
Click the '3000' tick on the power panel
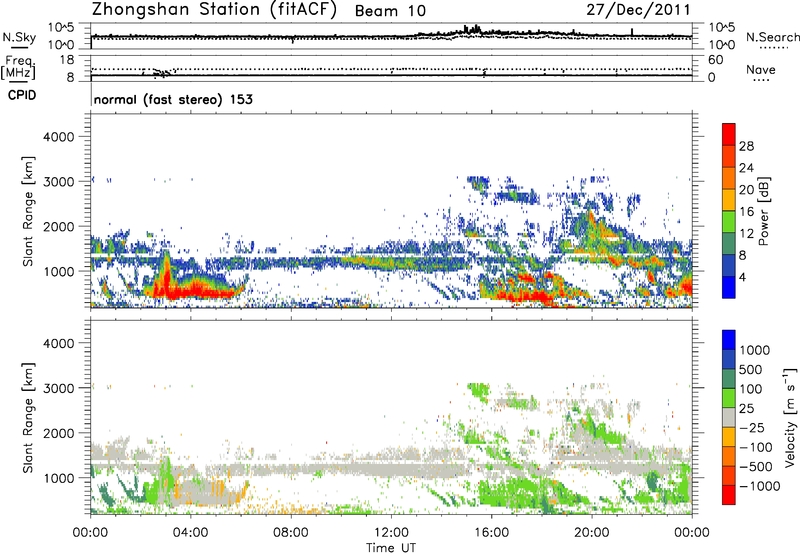coord(59,182)
